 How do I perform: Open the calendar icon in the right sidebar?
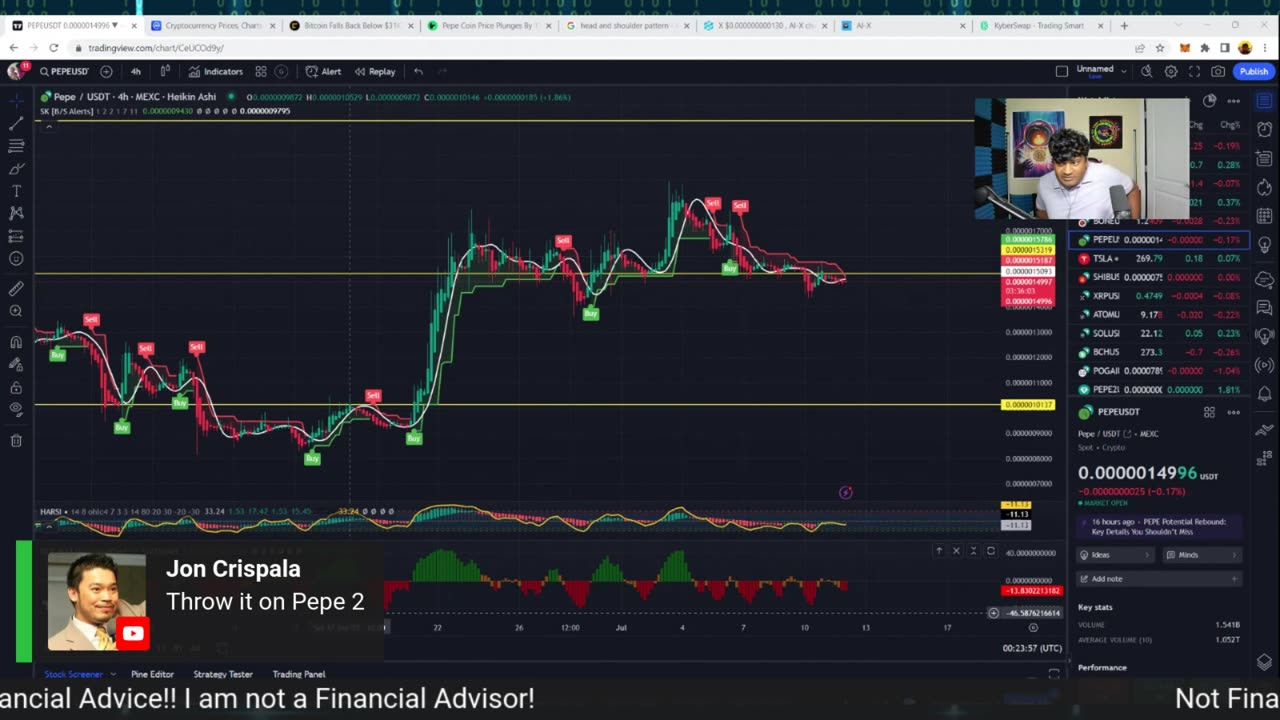click(1265, 216)
